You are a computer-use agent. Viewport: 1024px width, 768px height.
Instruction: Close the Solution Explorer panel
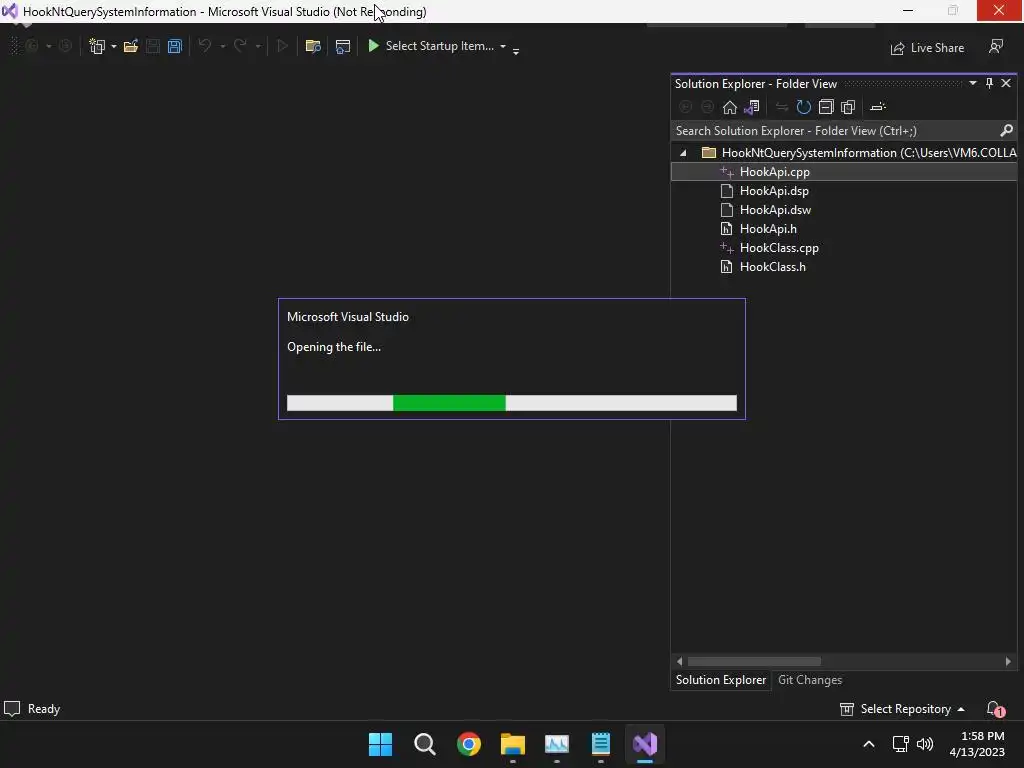coord(1006,83)
